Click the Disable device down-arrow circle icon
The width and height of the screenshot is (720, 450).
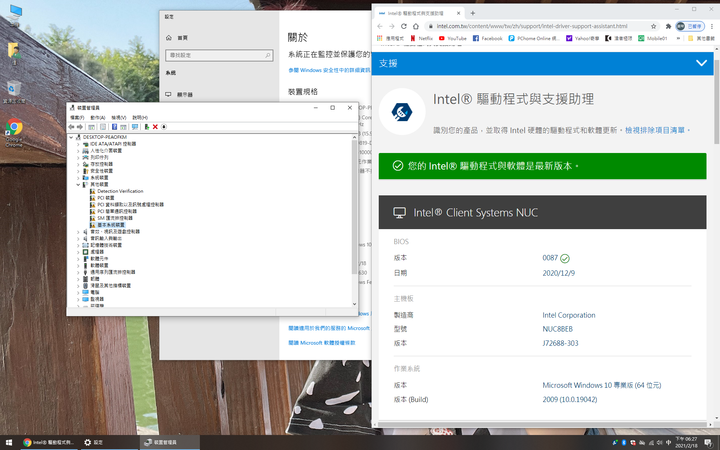(164, 127)
